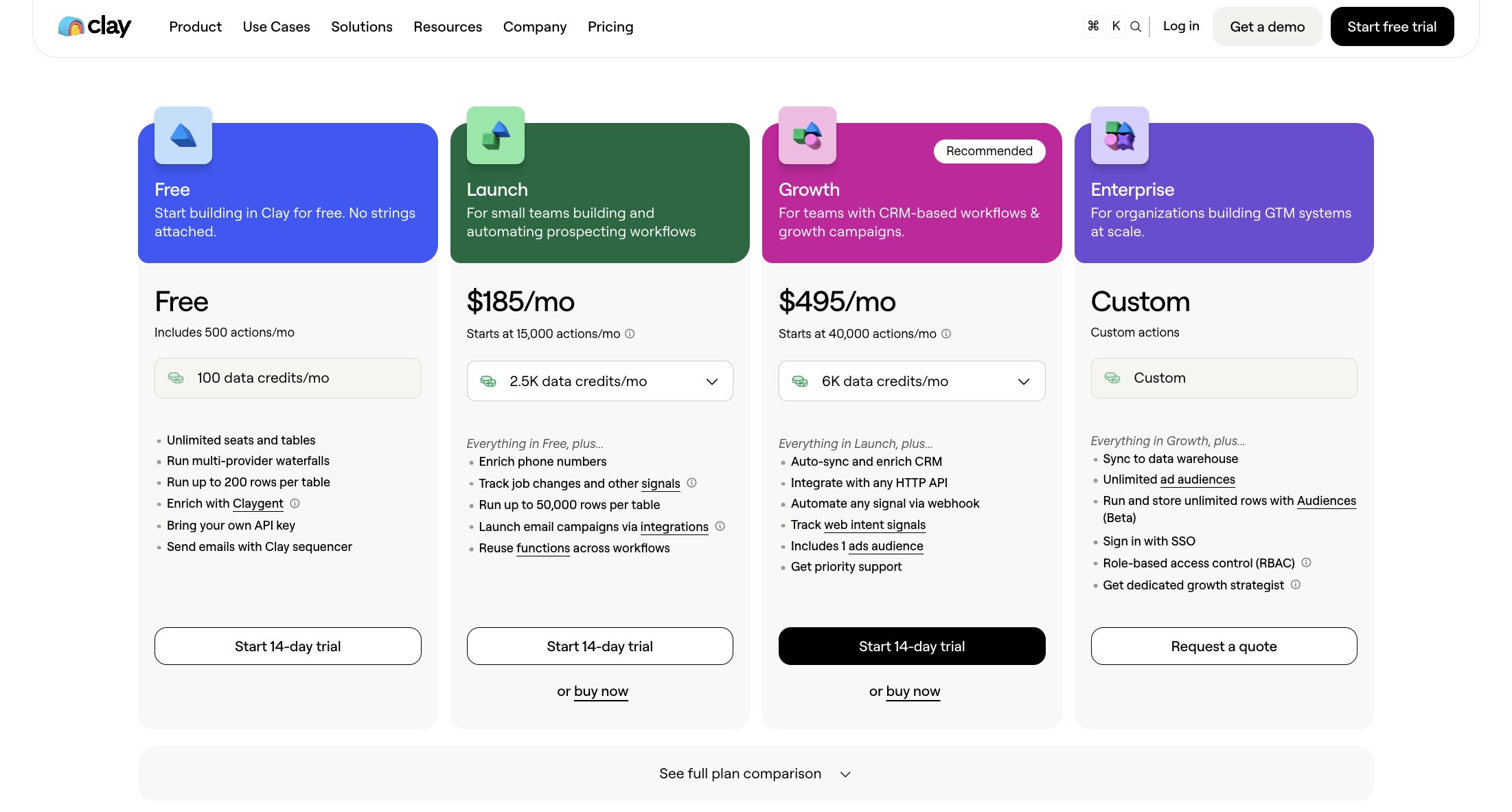
Task: Click the Clay logo in header
Action: click(95, 26)
